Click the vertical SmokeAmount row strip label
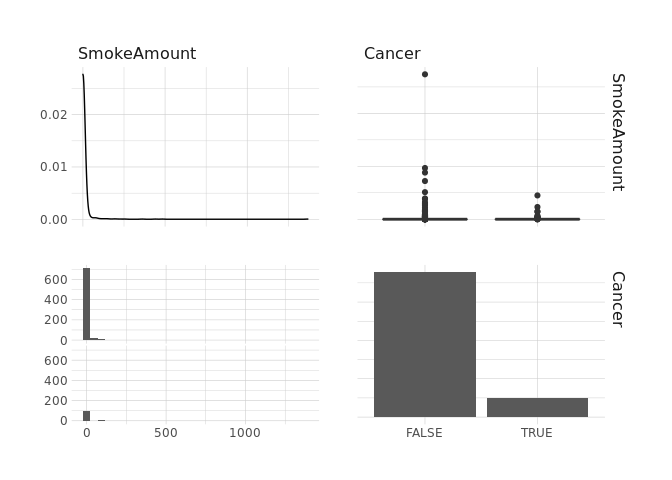The image size is (672, 480). click(617, 131)
